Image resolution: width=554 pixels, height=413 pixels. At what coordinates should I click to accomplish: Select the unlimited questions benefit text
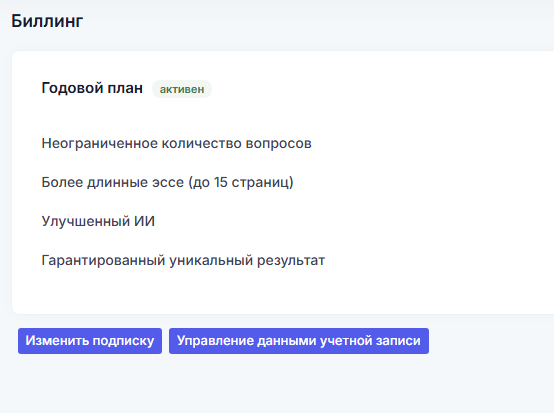click(176, 143)
